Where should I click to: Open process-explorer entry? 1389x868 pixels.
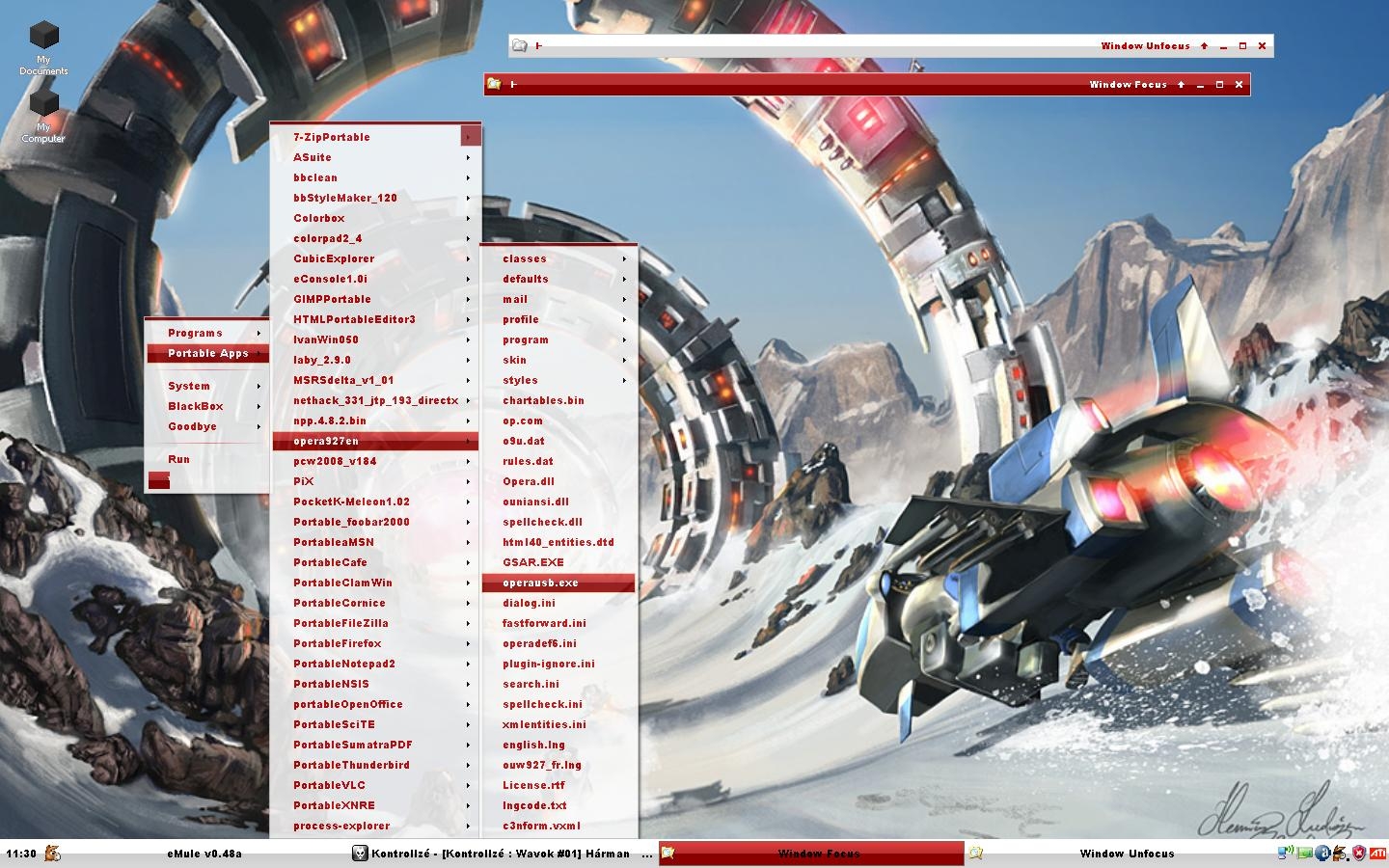click(x=375, y=827)
